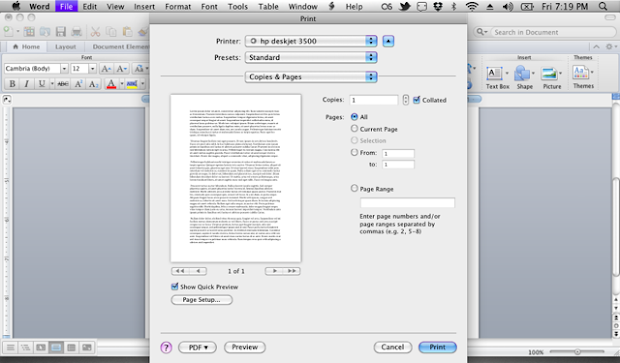Open the font size dropdown arrow
620x363 pixels.
point(93,69)
